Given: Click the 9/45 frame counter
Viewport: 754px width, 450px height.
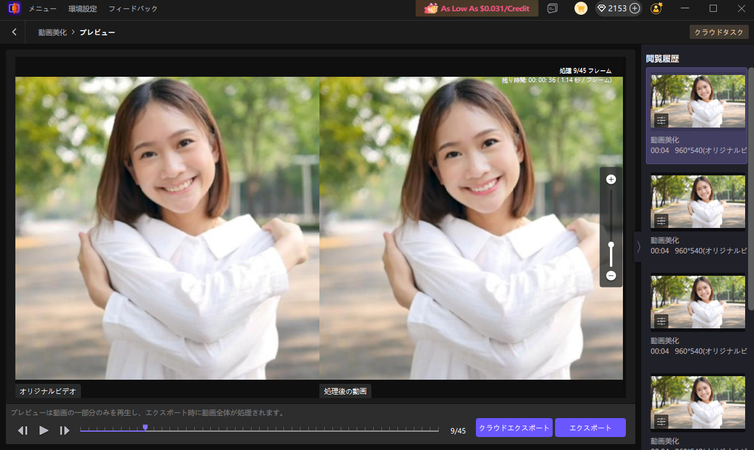Looking at the screenshot, I should 458,431.
